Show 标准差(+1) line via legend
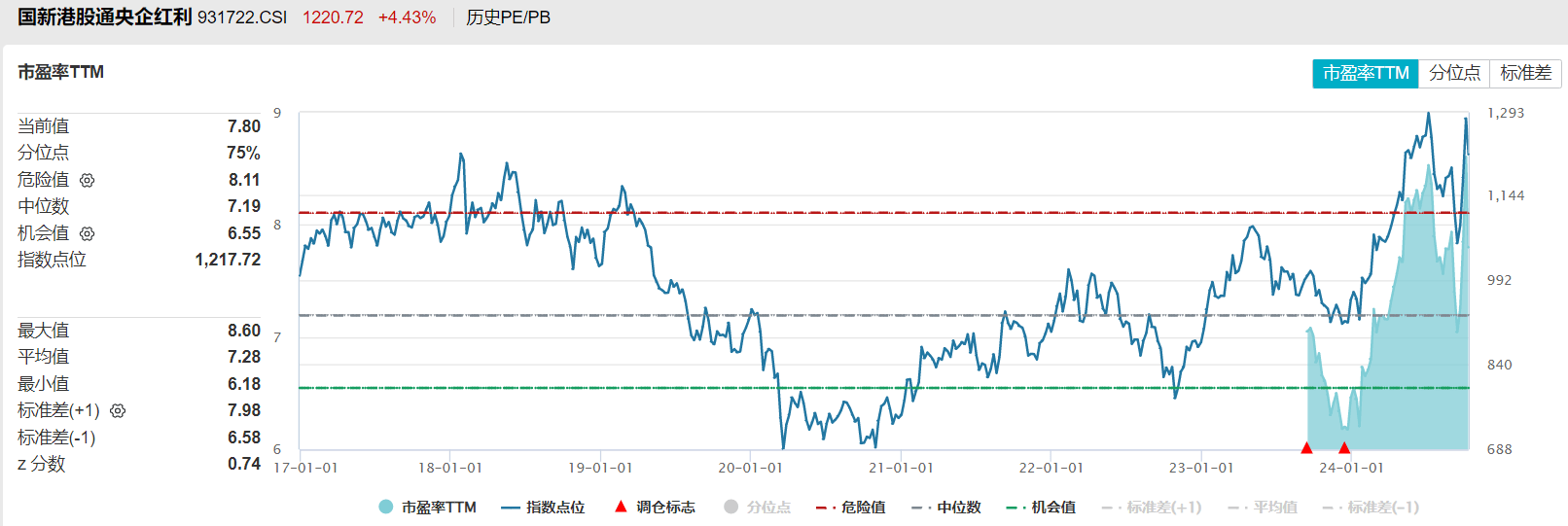1568x526 pixels. [1152, 508]
